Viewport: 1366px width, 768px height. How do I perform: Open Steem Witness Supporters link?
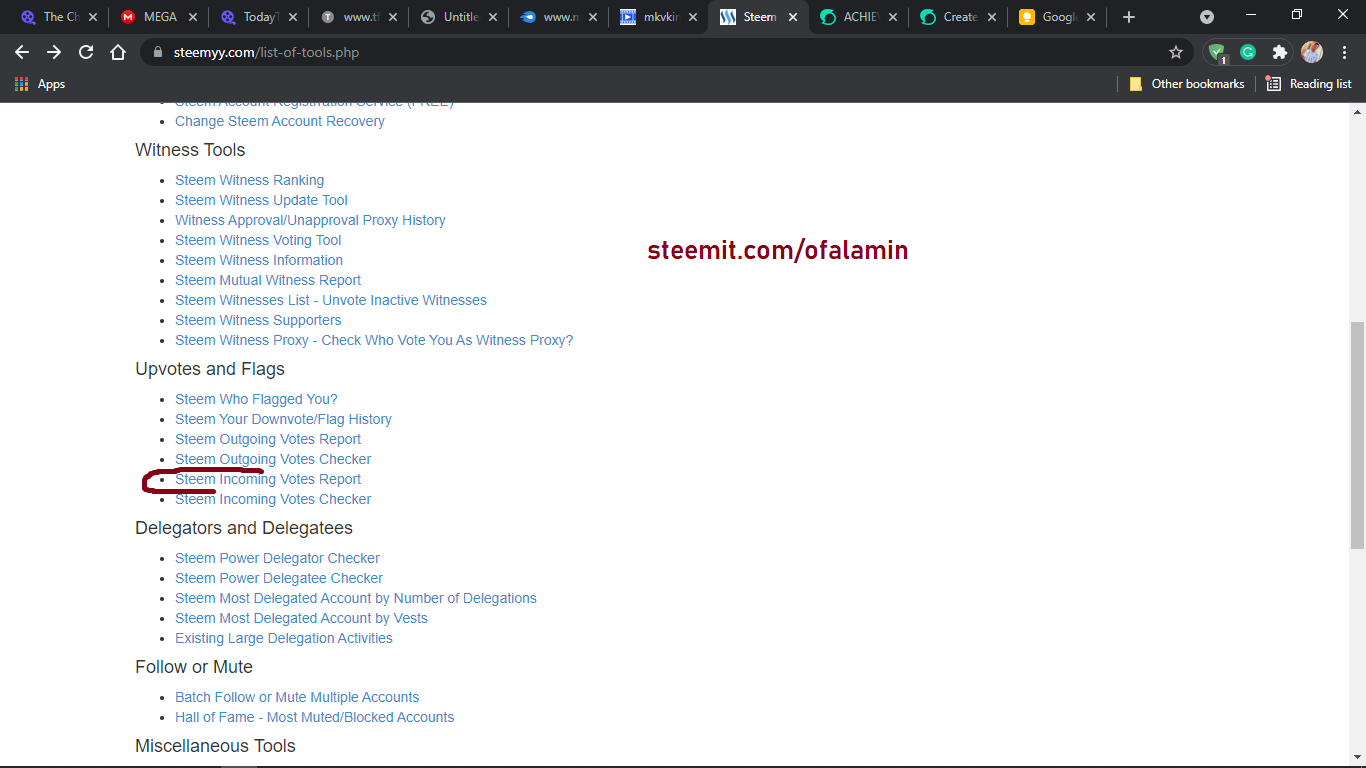point(258,320)
